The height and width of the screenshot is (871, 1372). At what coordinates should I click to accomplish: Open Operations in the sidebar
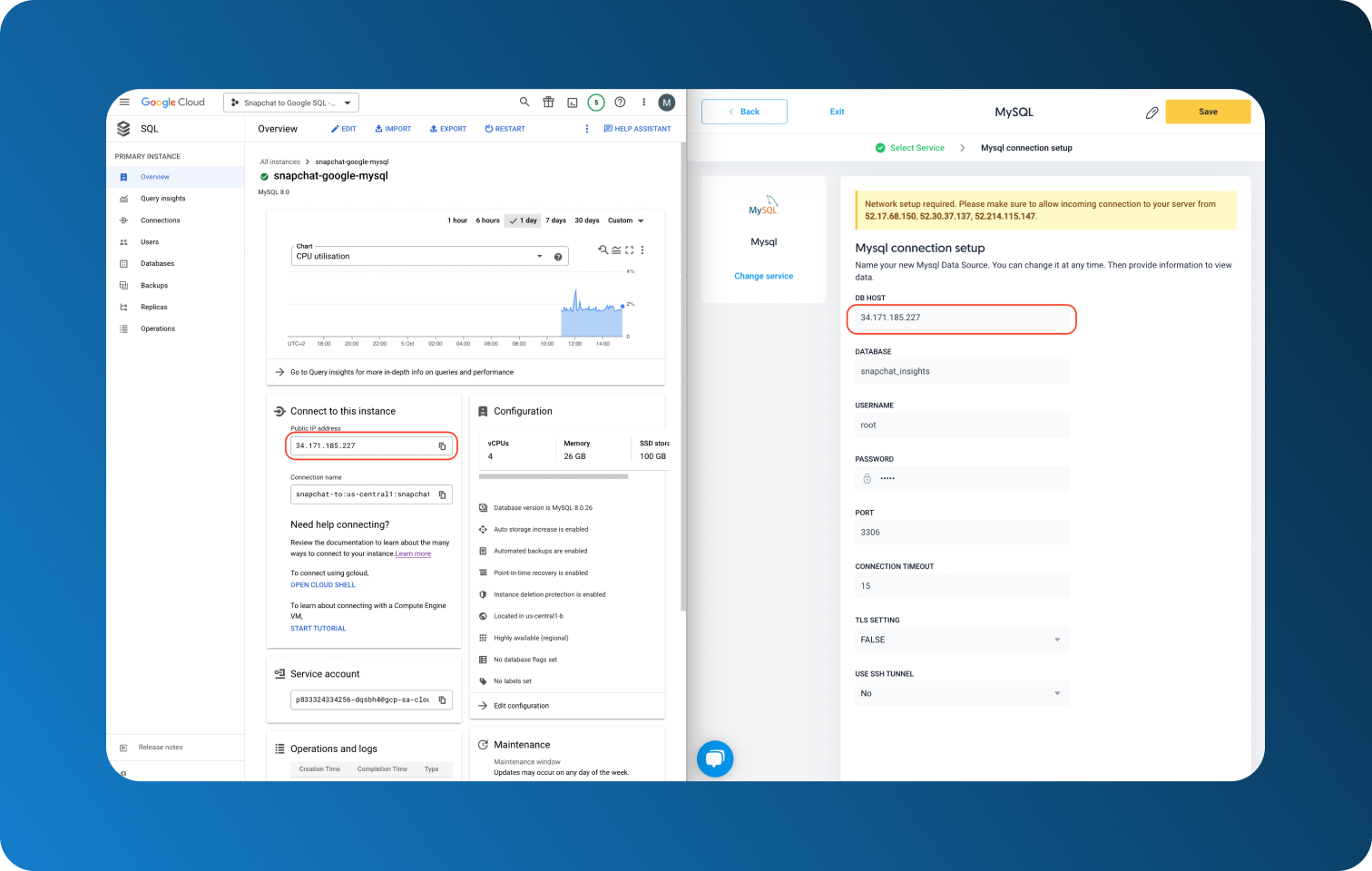(175, 328)
